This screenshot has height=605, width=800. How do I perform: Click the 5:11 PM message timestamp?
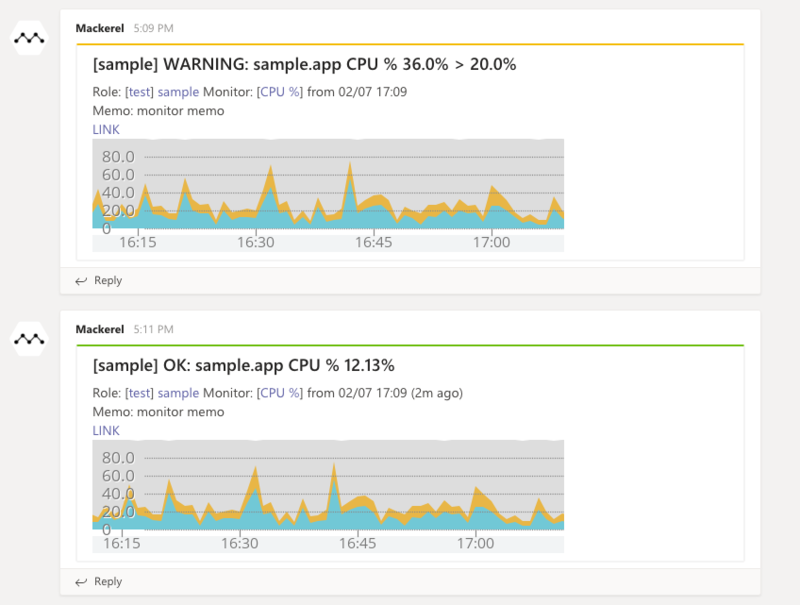pyautogui.click(x=154, y=329)
